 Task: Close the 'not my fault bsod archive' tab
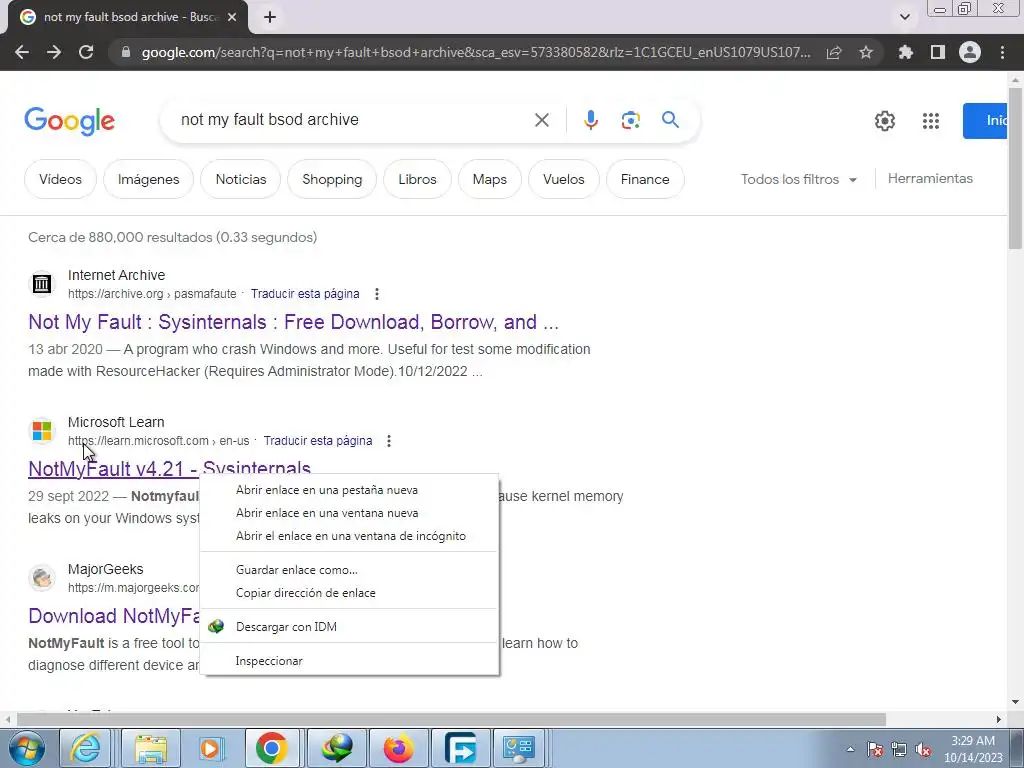click(x=232, y=17)
